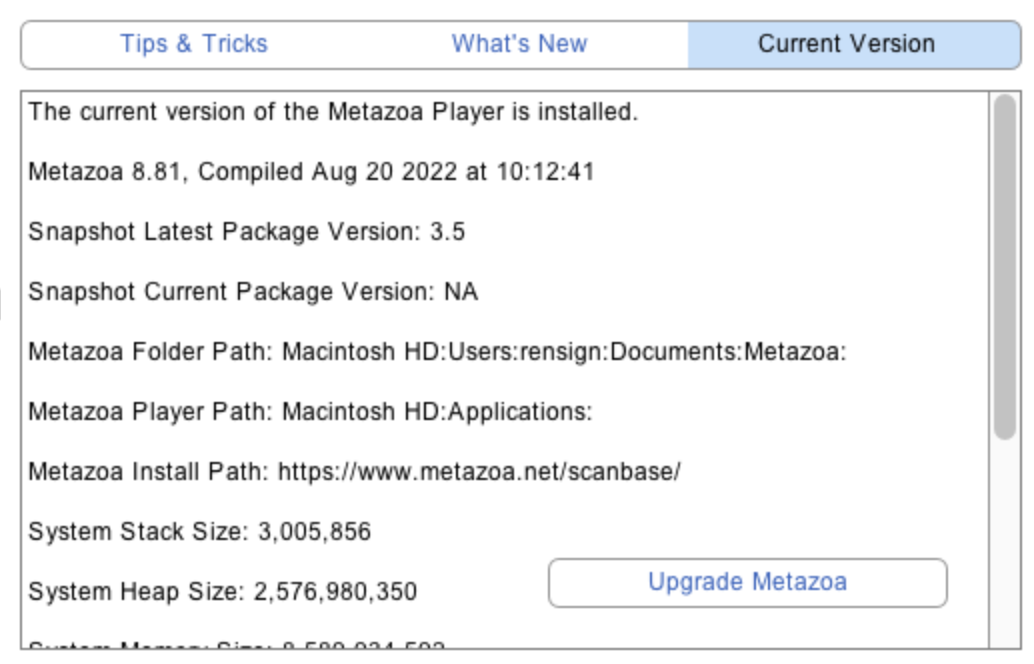Select the Current Version tab
1034x664 pixels.
point(846,44)
